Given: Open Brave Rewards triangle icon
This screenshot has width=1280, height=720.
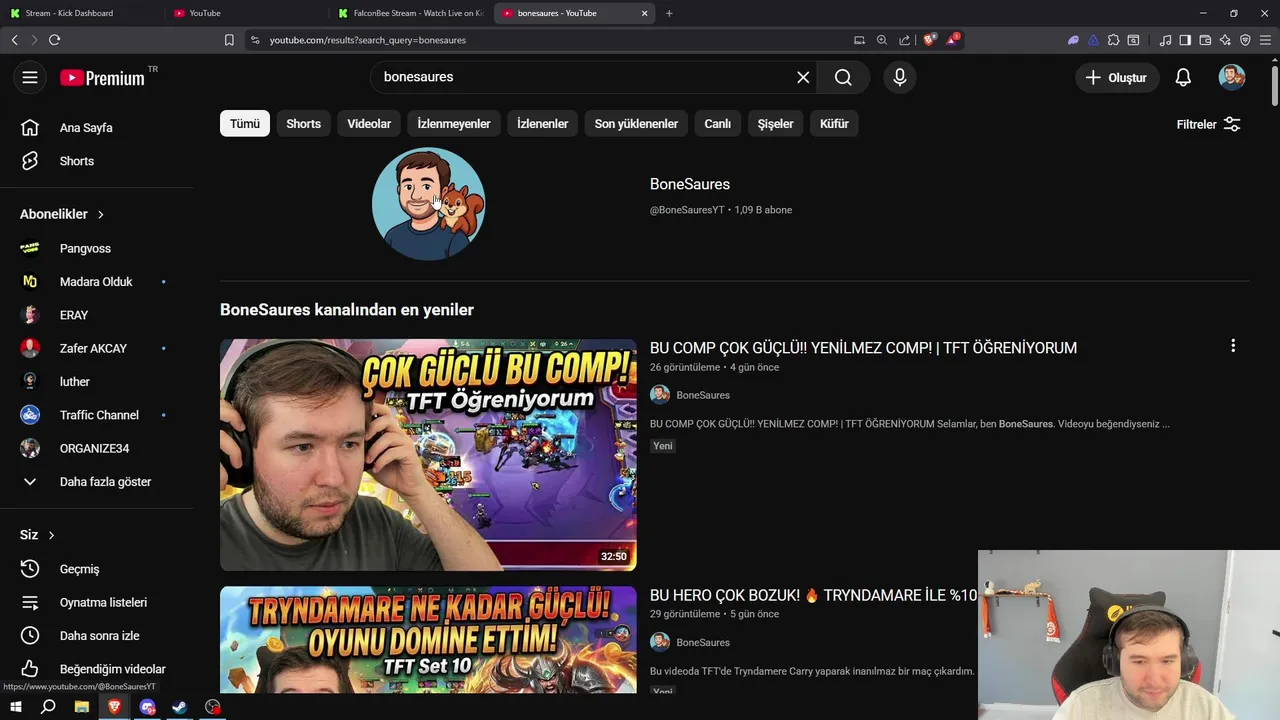Looking at the screenshot, I should tap(952, 40).
